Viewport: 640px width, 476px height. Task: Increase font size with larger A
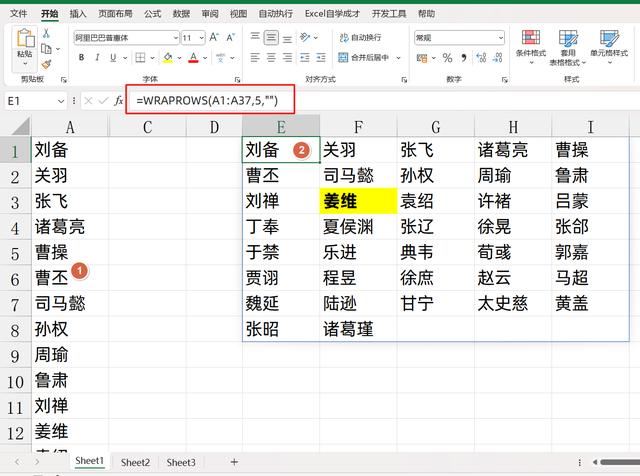click(214, 38)
